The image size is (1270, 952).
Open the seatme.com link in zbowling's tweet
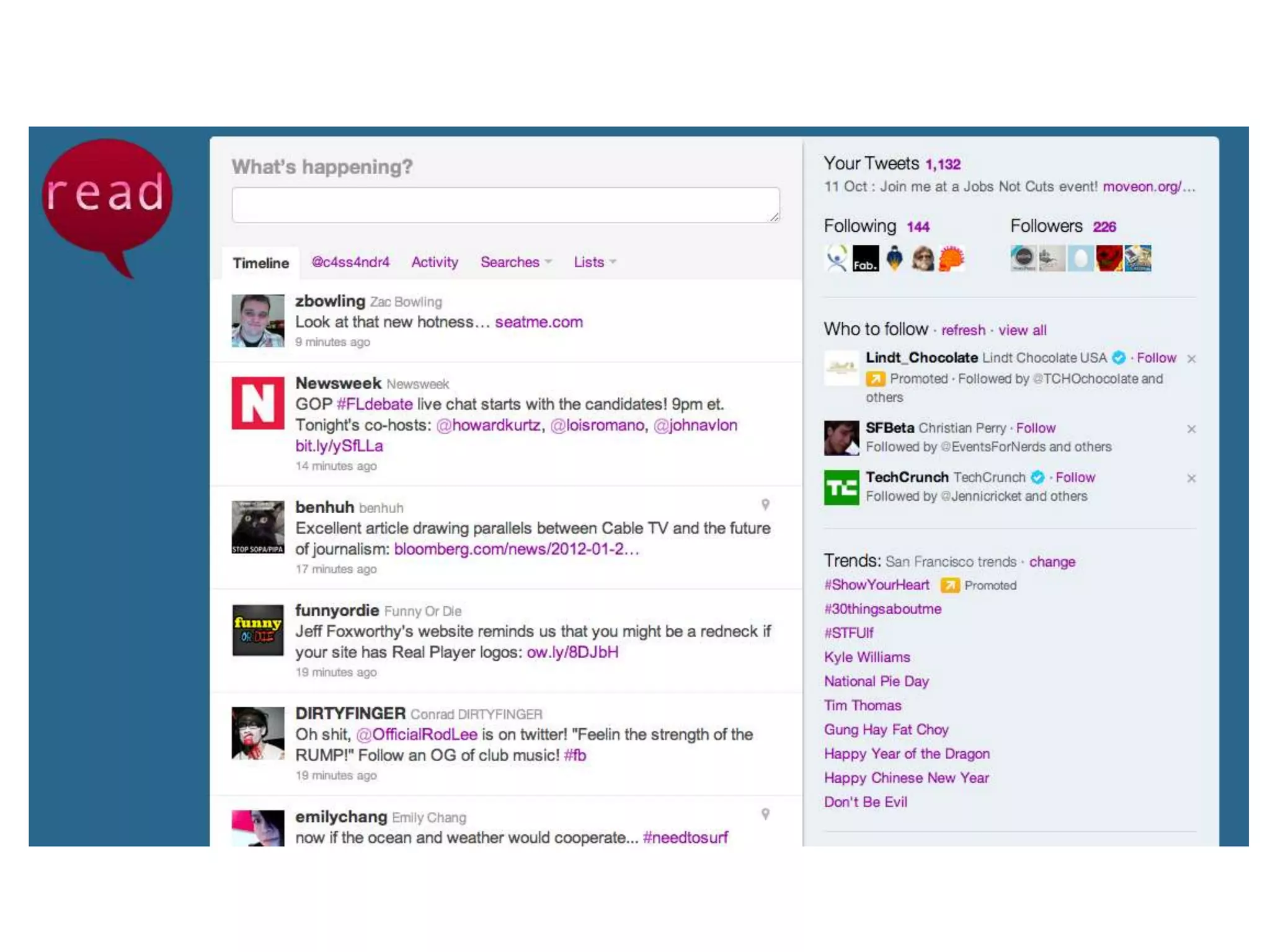pos(538,322)
